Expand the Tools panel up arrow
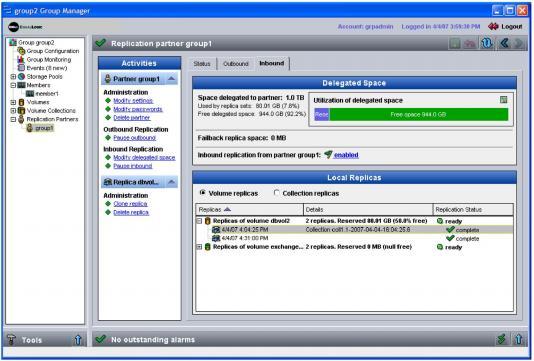 pyautogui.click(x=78, y=340)
